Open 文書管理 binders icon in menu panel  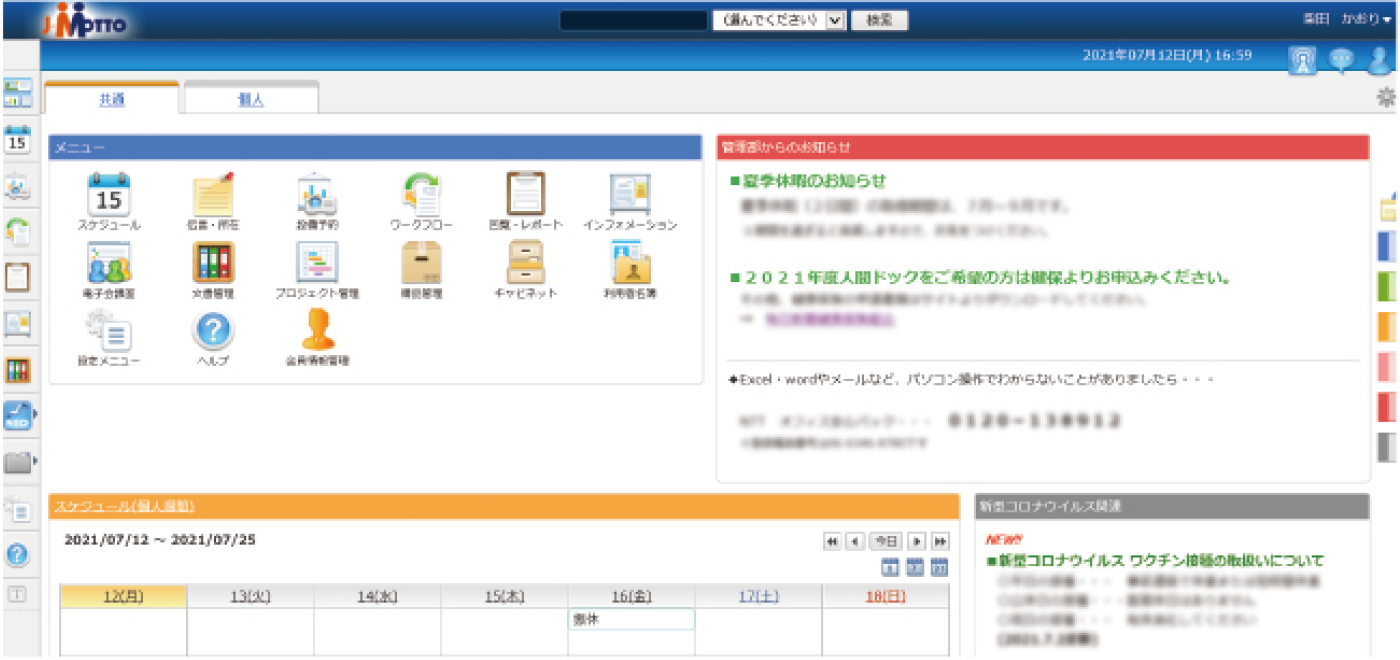pyautogui.click(x=212, y=262)
